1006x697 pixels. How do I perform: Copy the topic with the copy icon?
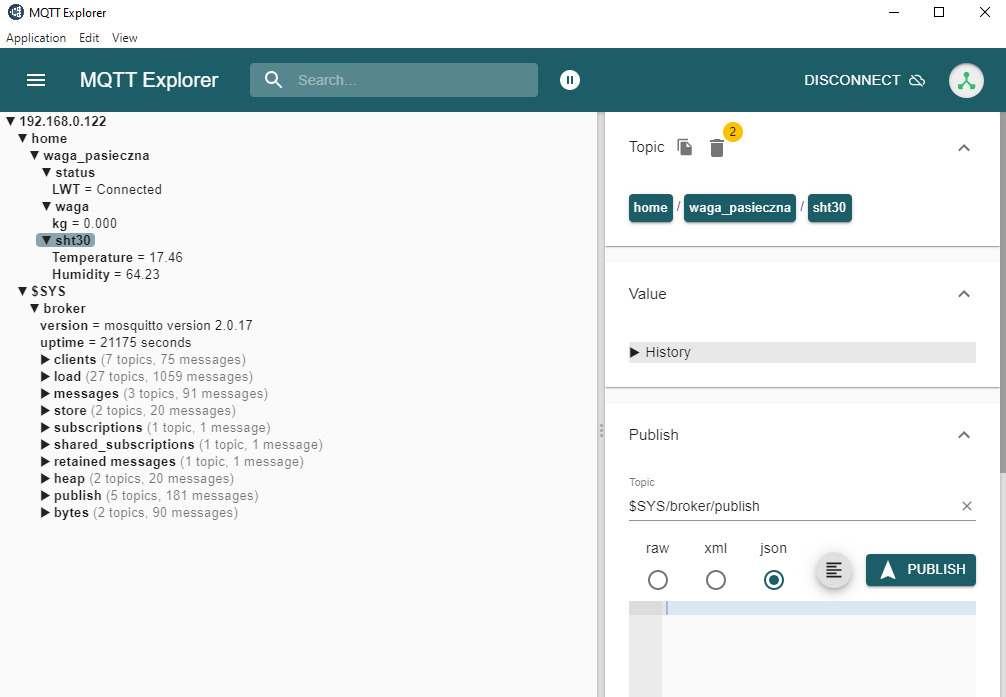point(685,147)
